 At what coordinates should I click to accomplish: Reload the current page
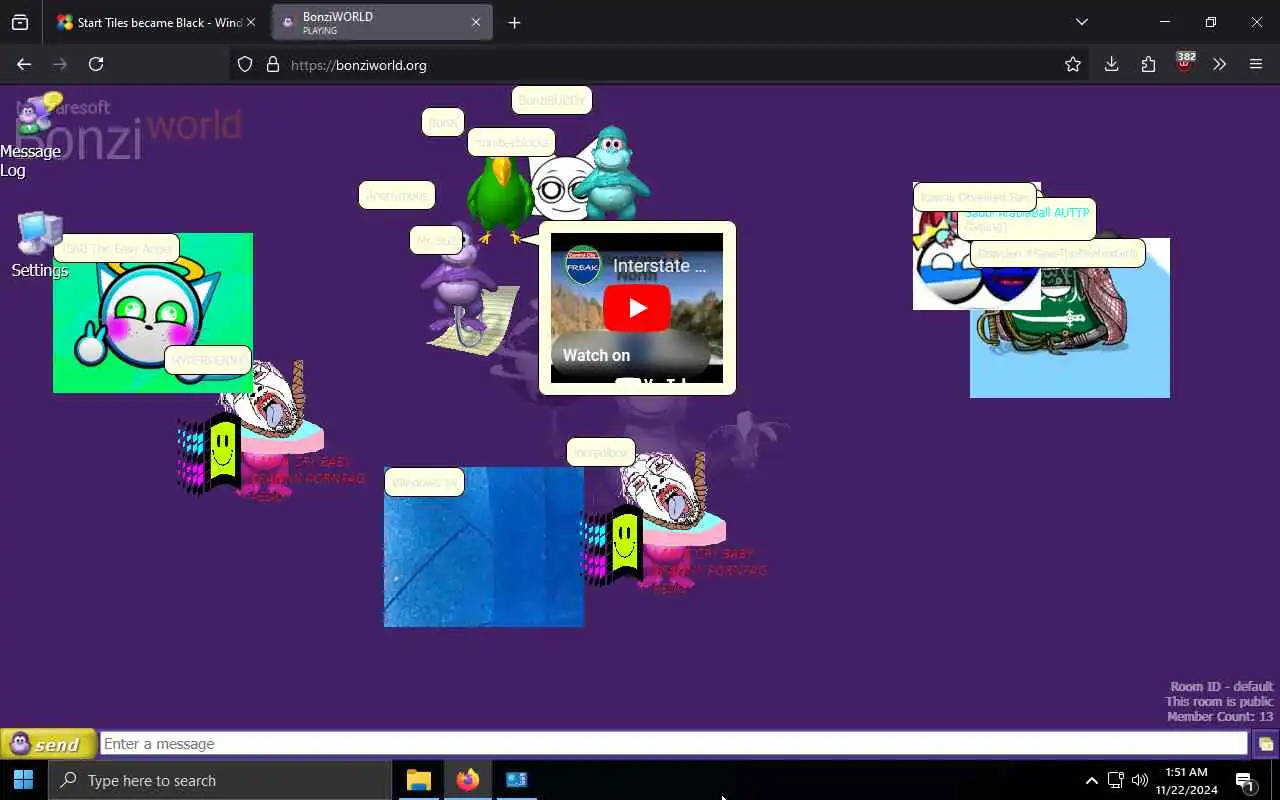[x=96, y=64]
